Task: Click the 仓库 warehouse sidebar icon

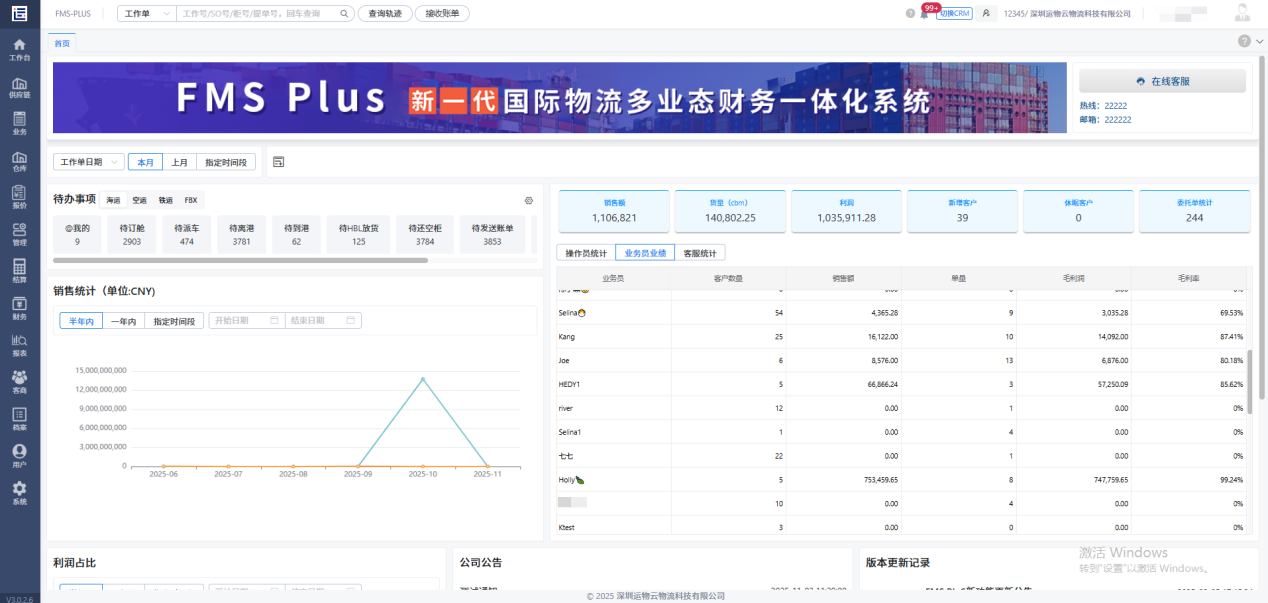Action: coord(19,160)
